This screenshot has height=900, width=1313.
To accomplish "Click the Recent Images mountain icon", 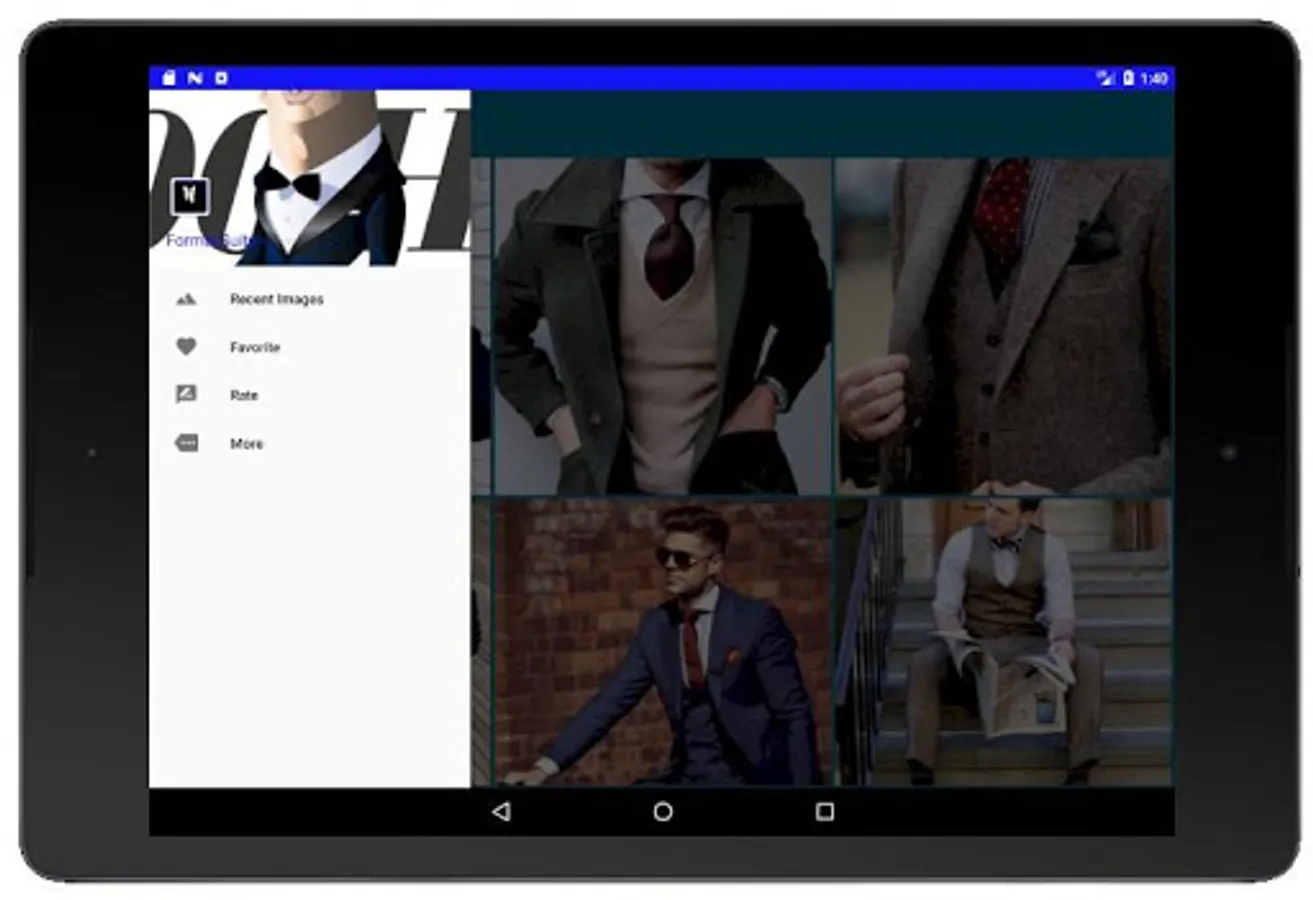I will point(186,299).
